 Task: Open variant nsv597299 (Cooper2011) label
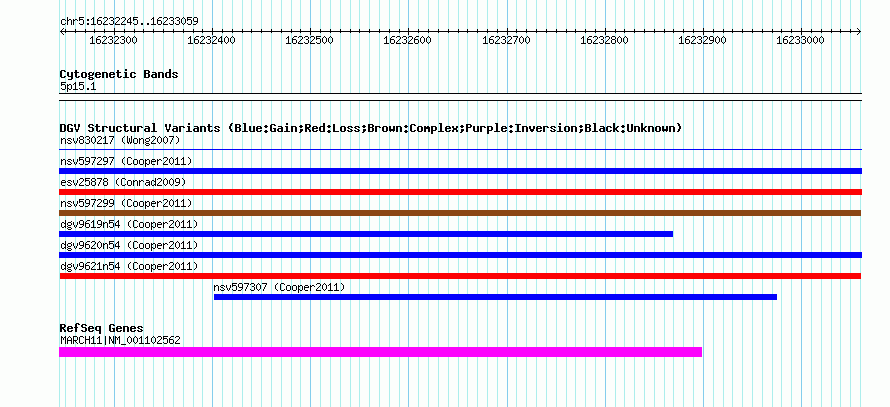point(126,203)
